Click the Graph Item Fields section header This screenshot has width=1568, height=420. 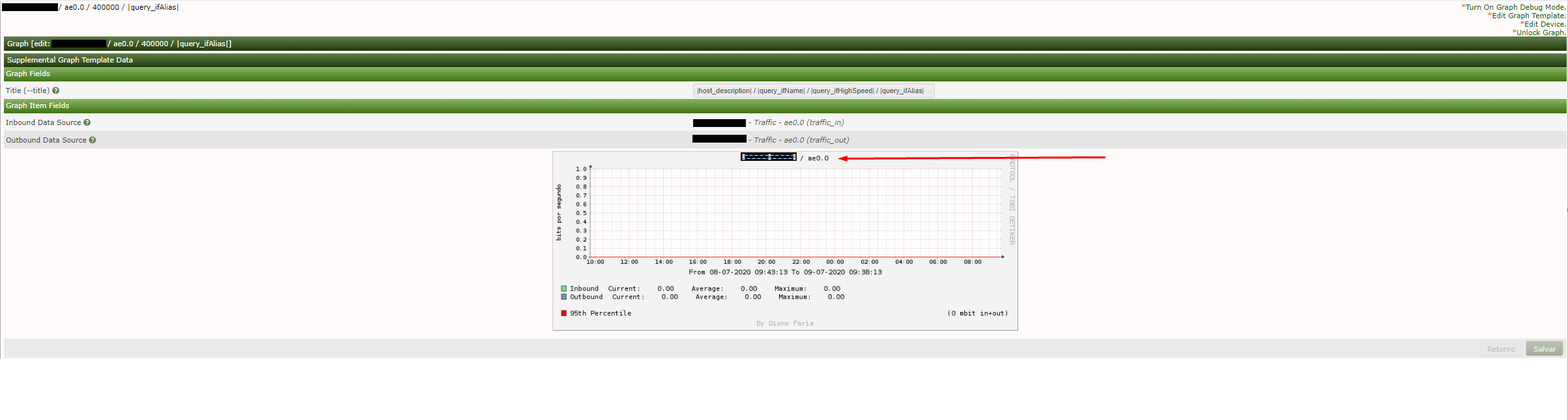click(x=785, y=105)
